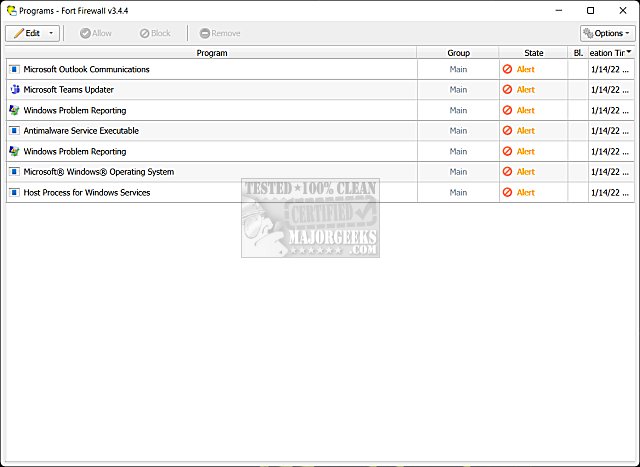Viewport: 640px width, 467px height.
Task: Minimize the Programs window
Action: (x=559, y=11)
